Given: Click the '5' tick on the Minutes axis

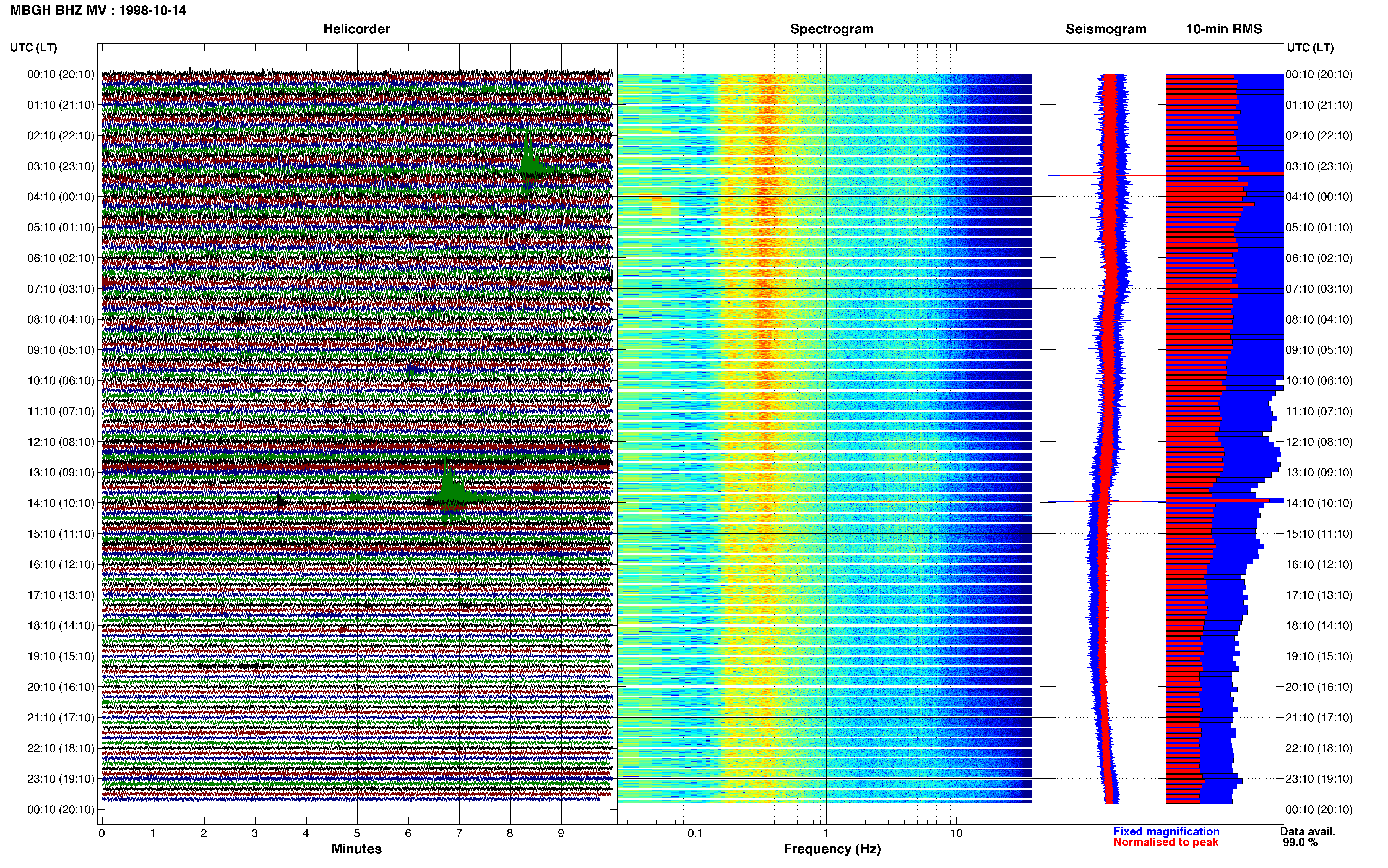Looking at the screenshot, I should click(357, 833).
